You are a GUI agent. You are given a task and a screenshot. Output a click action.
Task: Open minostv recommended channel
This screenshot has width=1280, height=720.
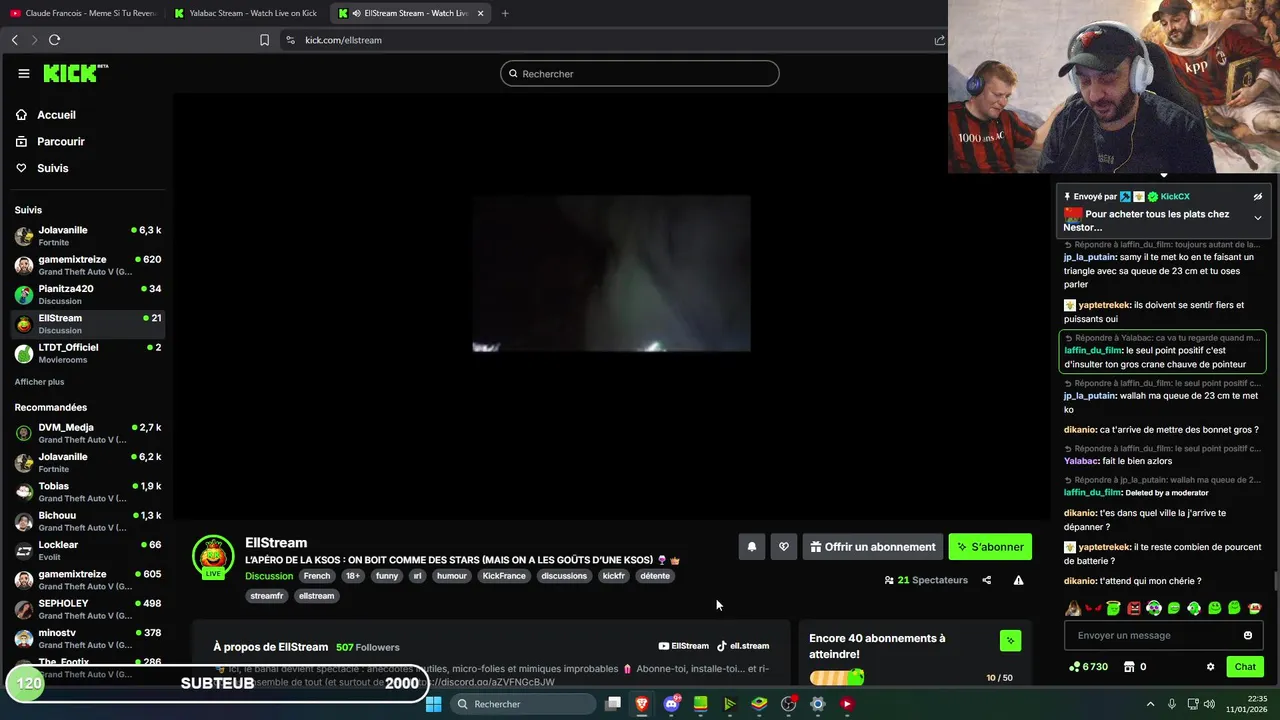(x=88, y=638)
